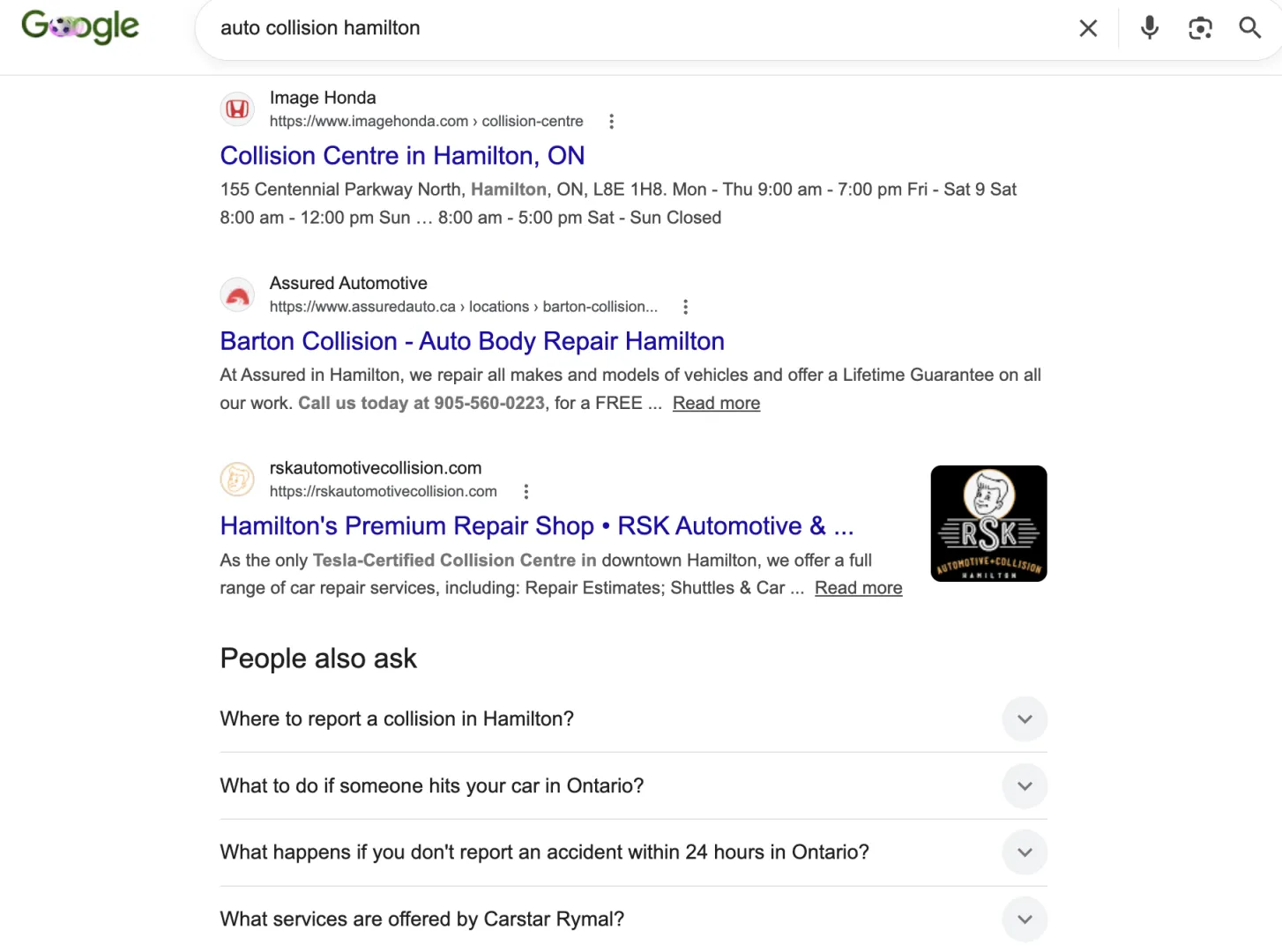Click the magnifying glass search button
This screenshot has width=1282, height=952.
point(1249,27)
